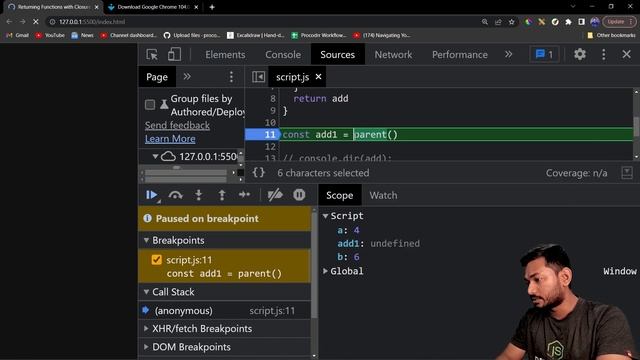Show more DevTools tabs chevron

[x=508, y=54]
